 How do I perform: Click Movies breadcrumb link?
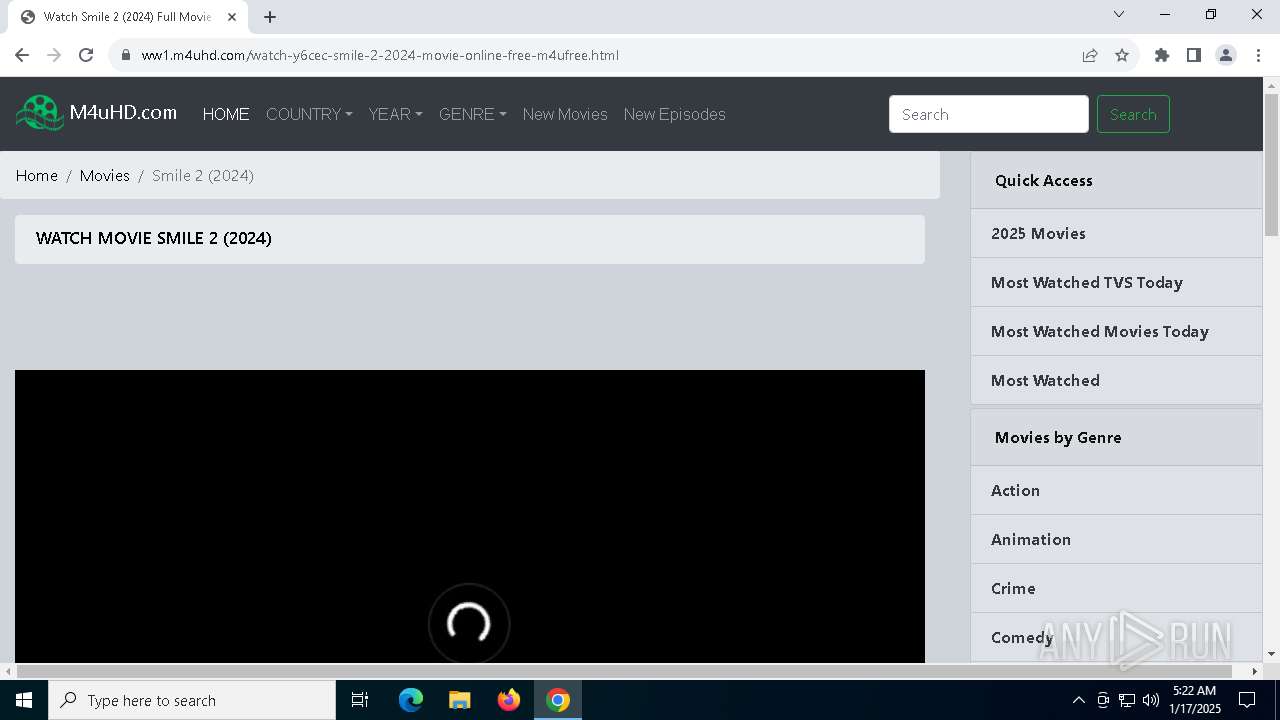(105, 175)
